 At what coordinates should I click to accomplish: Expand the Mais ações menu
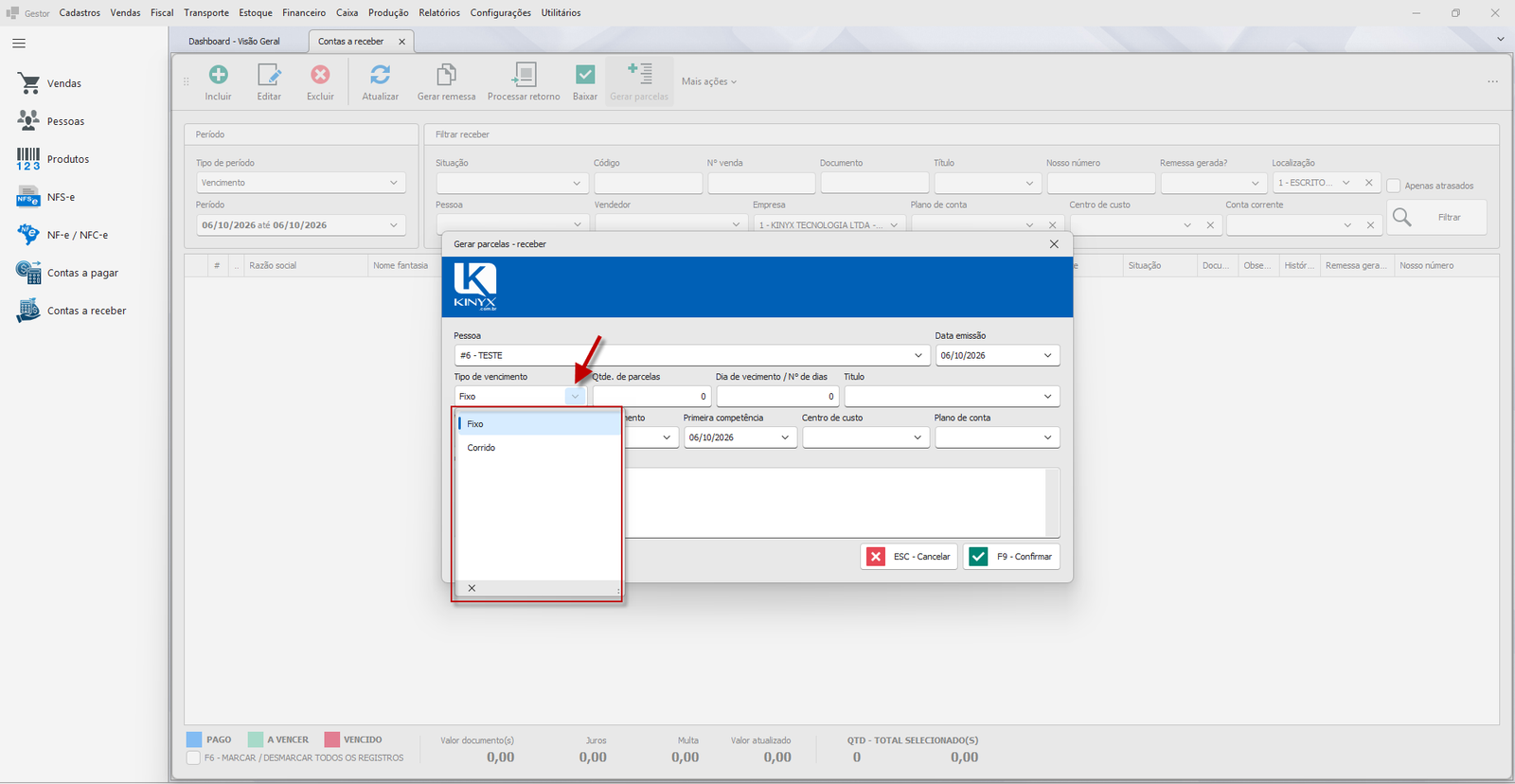(708, 81)
